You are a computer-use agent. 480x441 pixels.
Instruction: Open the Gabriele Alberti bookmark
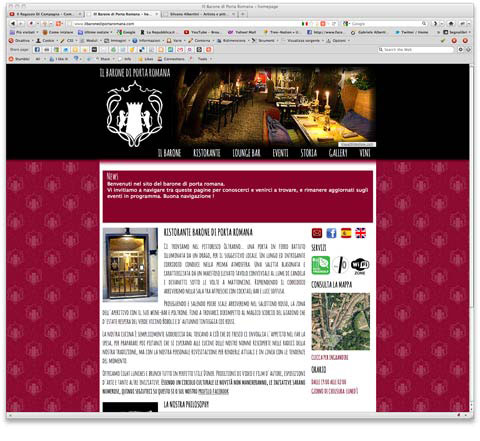pos(369,32)
